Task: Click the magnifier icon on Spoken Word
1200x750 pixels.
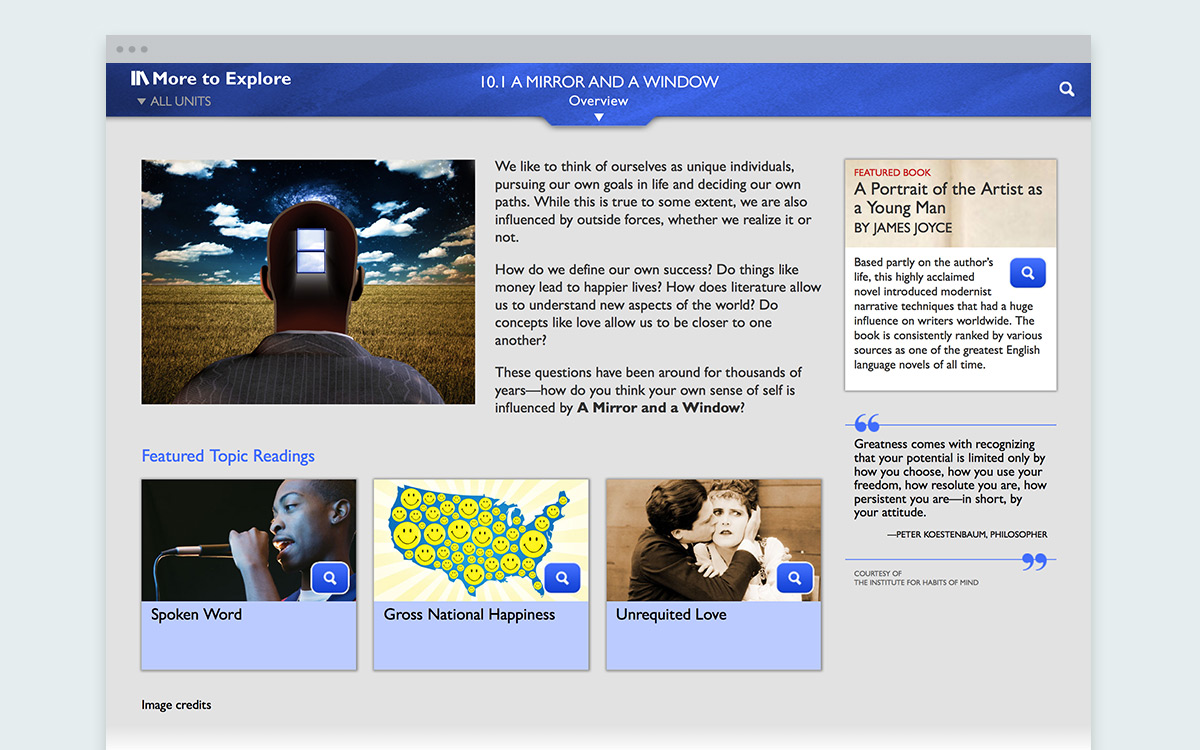Action: tap(330, 578)
